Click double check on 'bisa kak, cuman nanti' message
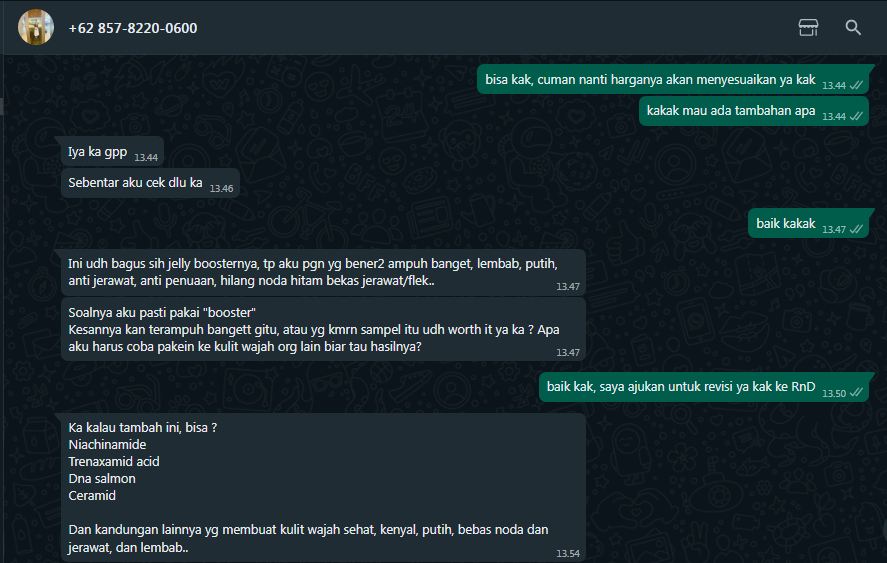Image resolution: width=887 pixels, height=563 pixels. (x=856, y=85)
